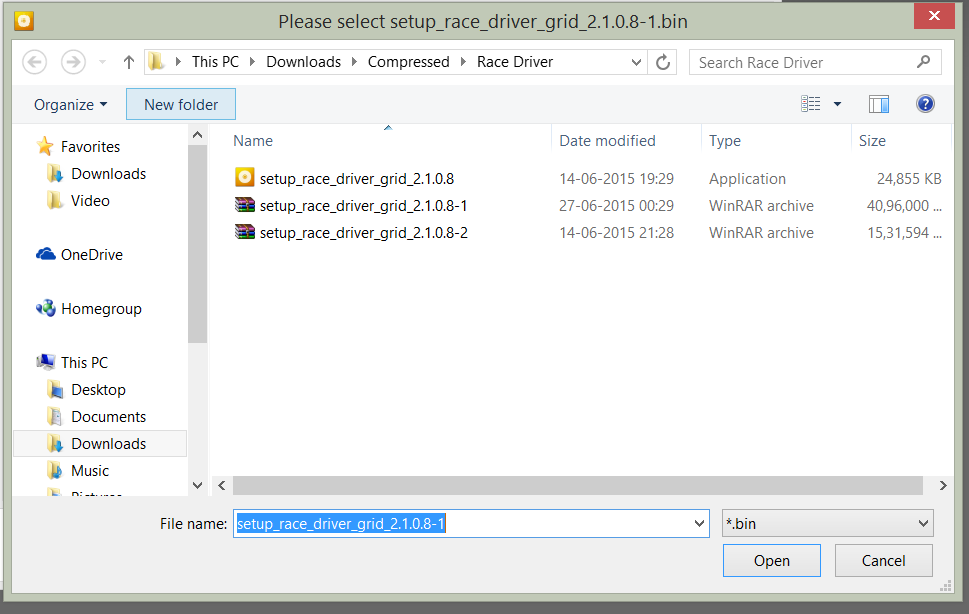
Task: Click the search magnifier icon
Action: click(923, 62)
